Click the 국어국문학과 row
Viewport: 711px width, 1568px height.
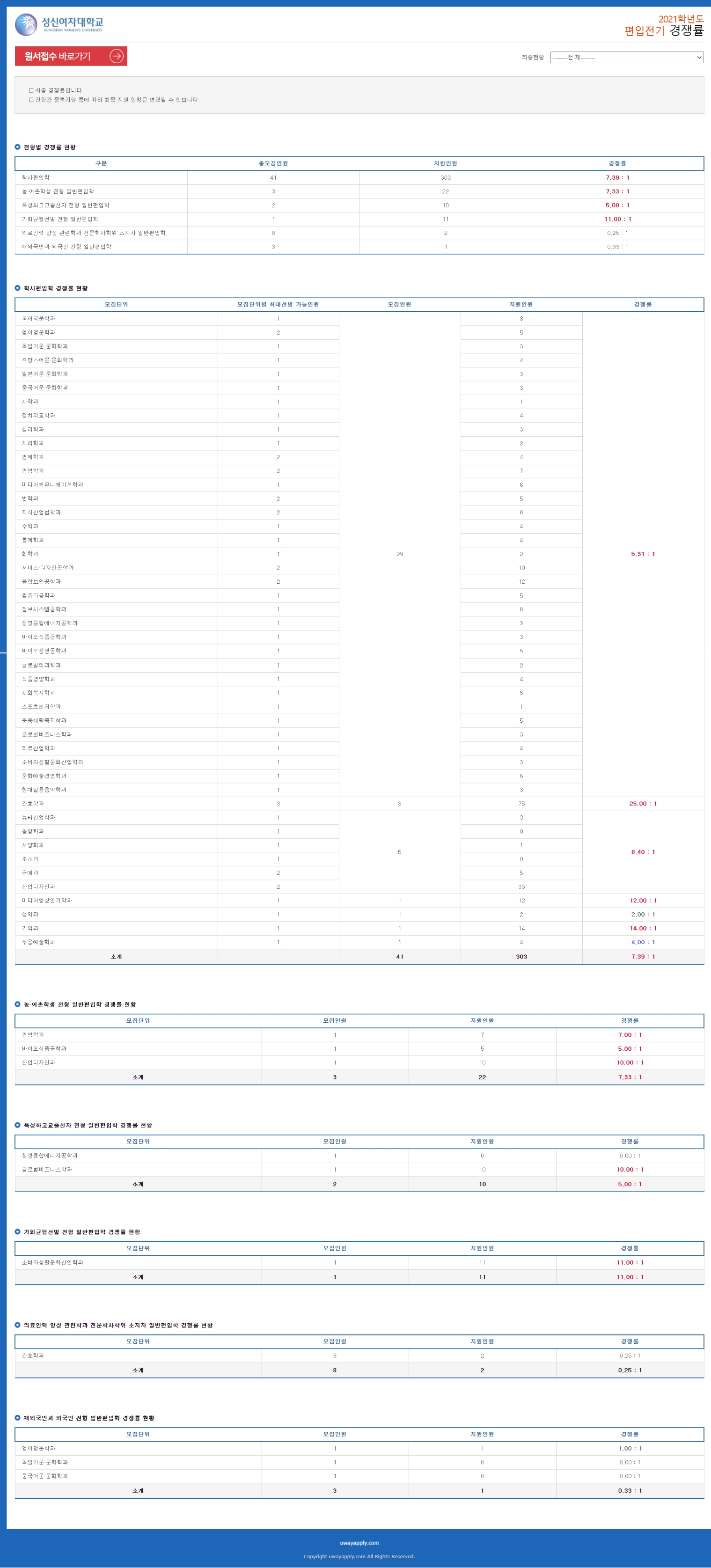(x=359, y=318)
